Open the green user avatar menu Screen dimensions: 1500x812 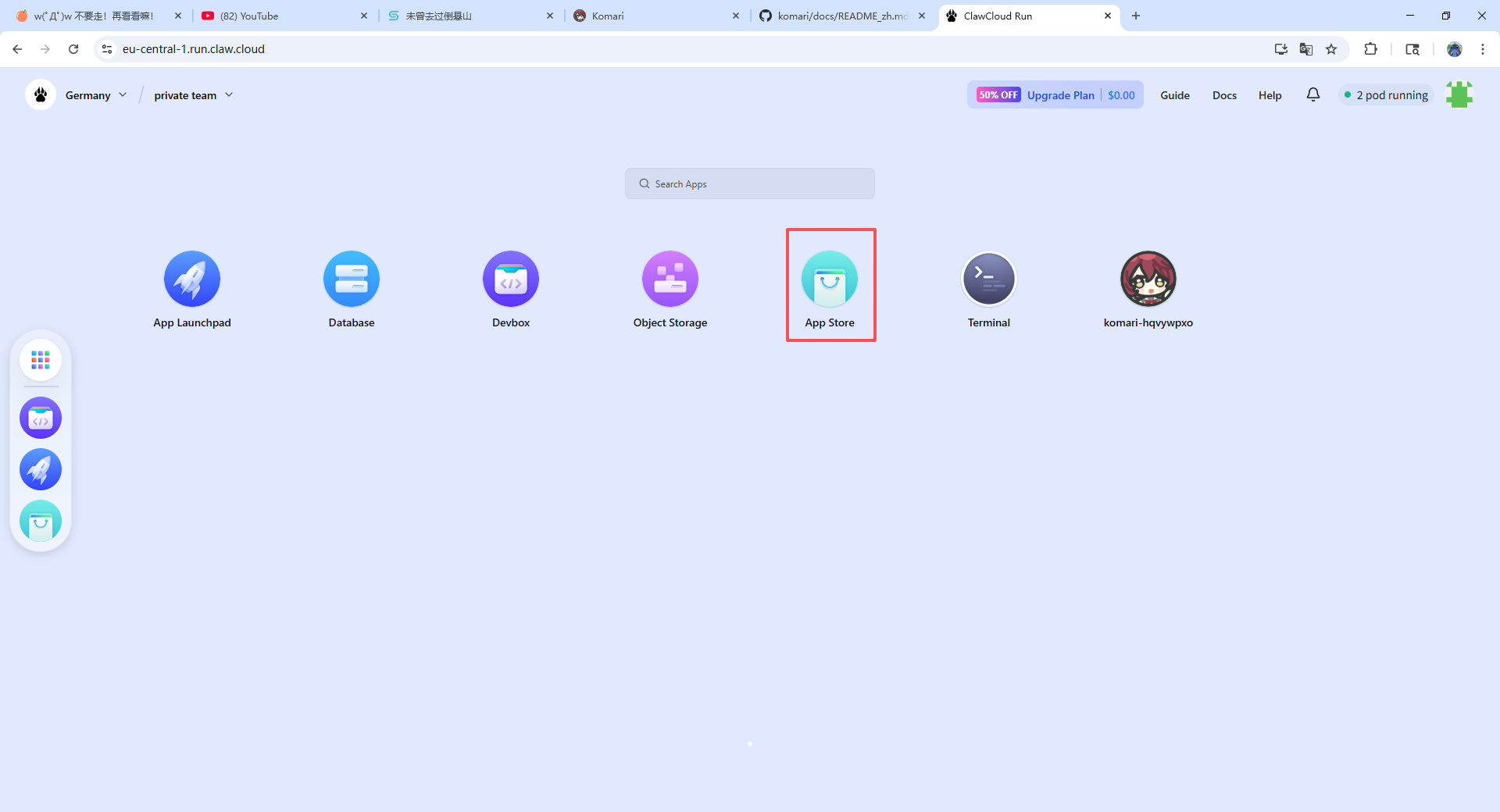click(x=1459, y=94)
